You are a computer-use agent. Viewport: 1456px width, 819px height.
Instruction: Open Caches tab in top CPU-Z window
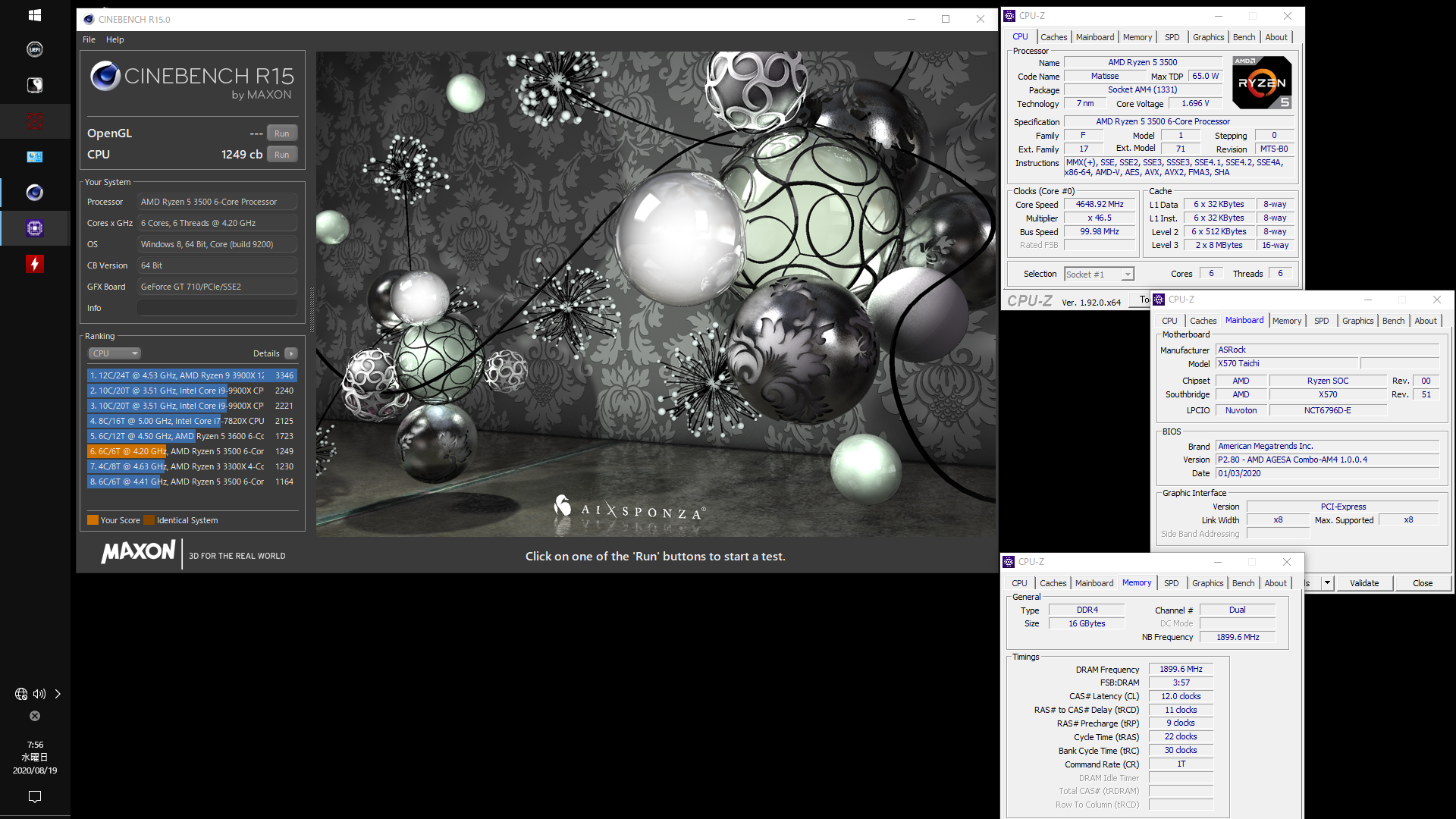click(x=1053, y=37)
